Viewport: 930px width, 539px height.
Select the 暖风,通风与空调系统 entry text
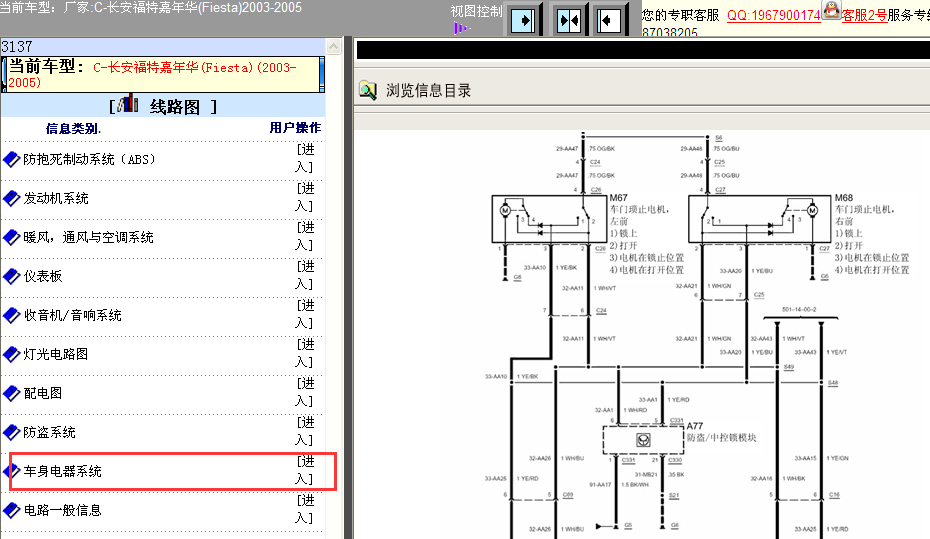point(88,237)
